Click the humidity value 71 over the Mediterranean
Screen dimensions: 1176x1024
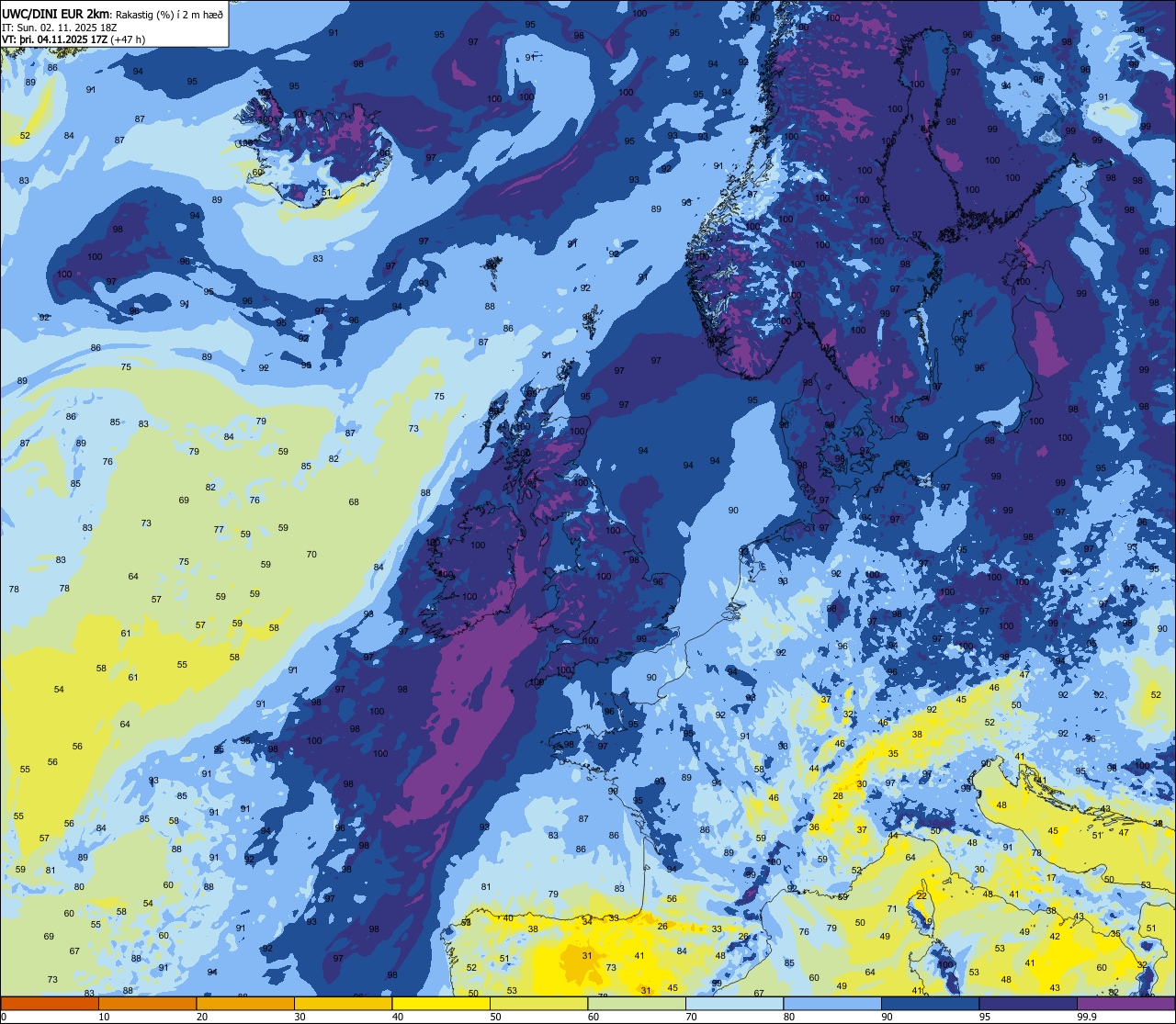[x=891, y=909]
